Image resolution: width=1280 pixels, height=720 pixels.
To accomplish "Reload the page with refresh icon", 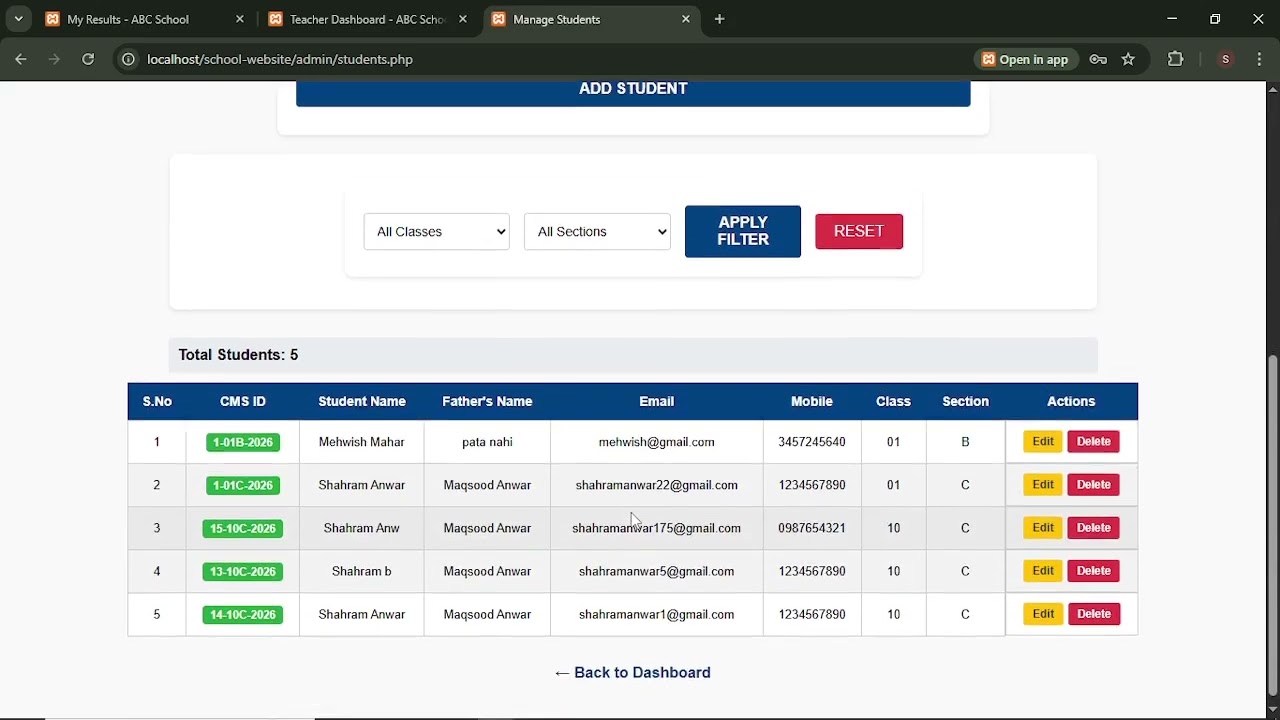I will (x=88, y=59).
